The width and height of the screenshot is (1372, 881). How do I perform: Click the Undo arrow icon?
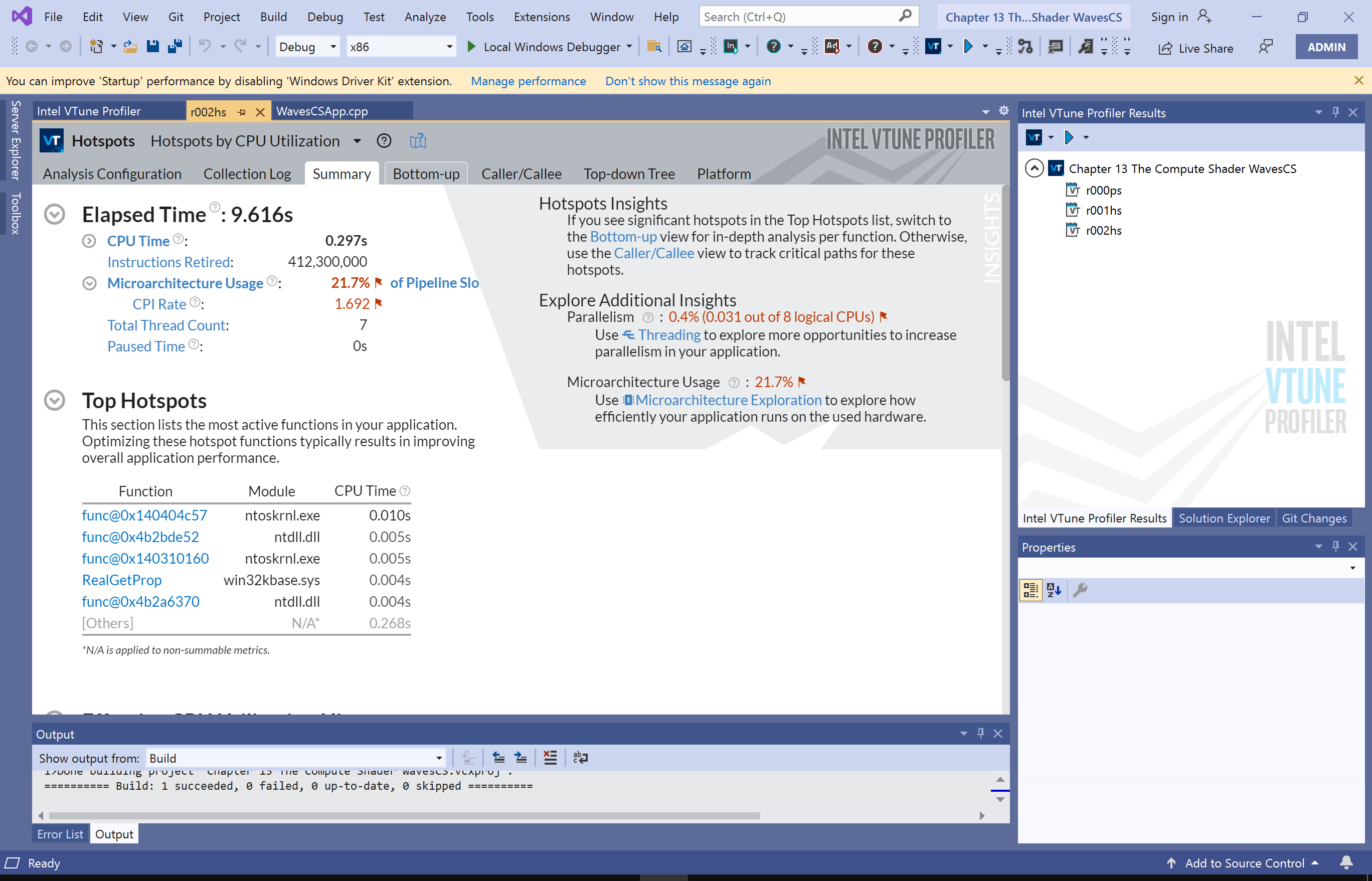205,46
